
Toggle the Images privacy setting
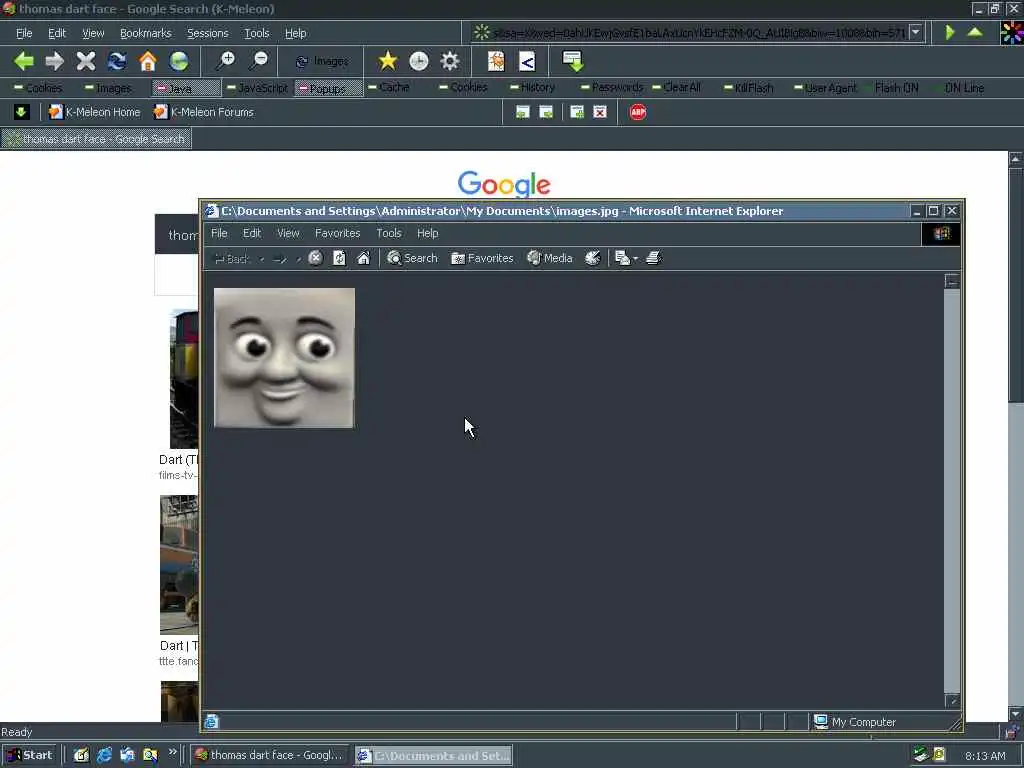coord(108,88)
